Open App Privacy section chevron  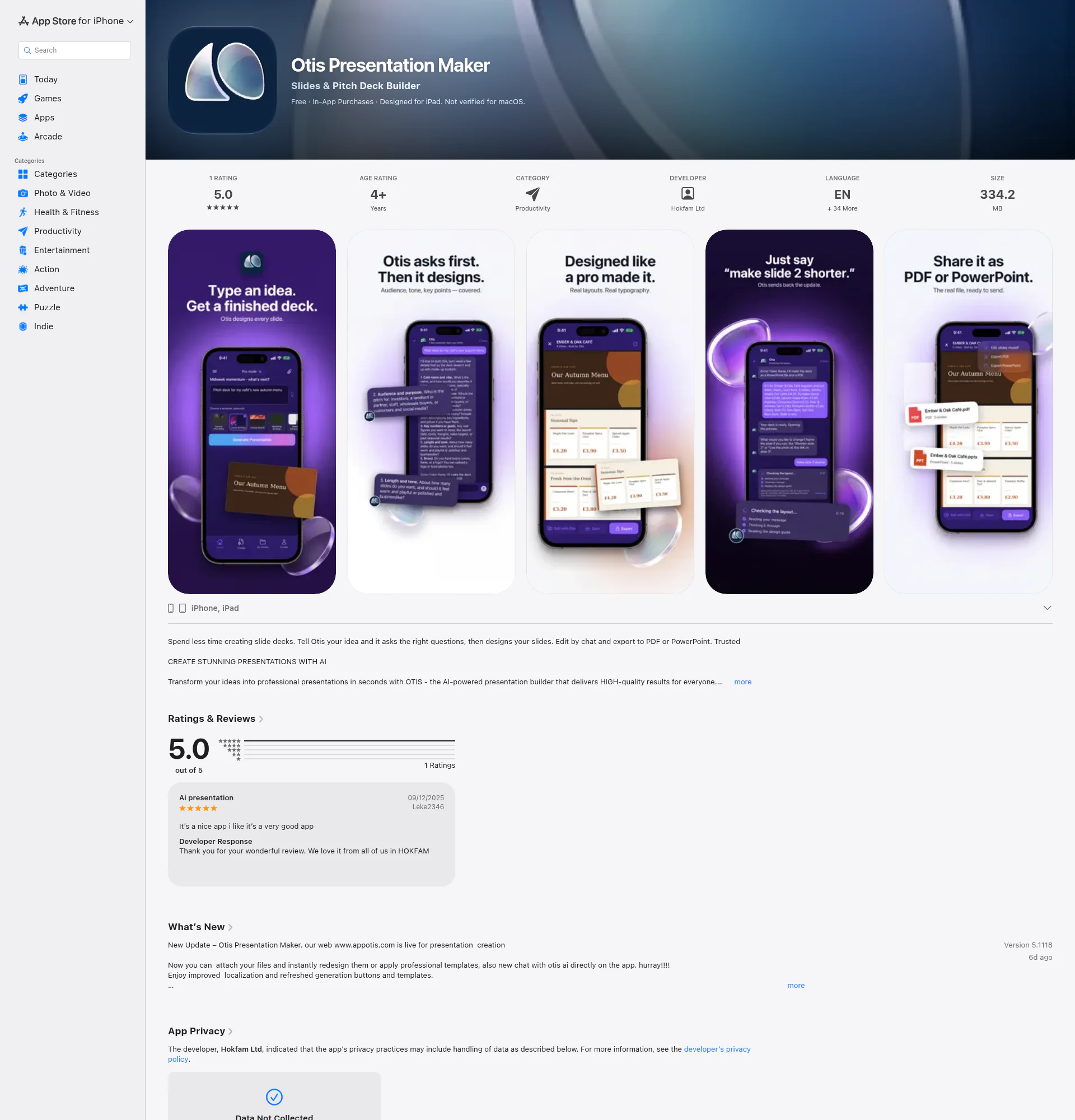tap(230, 1032)
